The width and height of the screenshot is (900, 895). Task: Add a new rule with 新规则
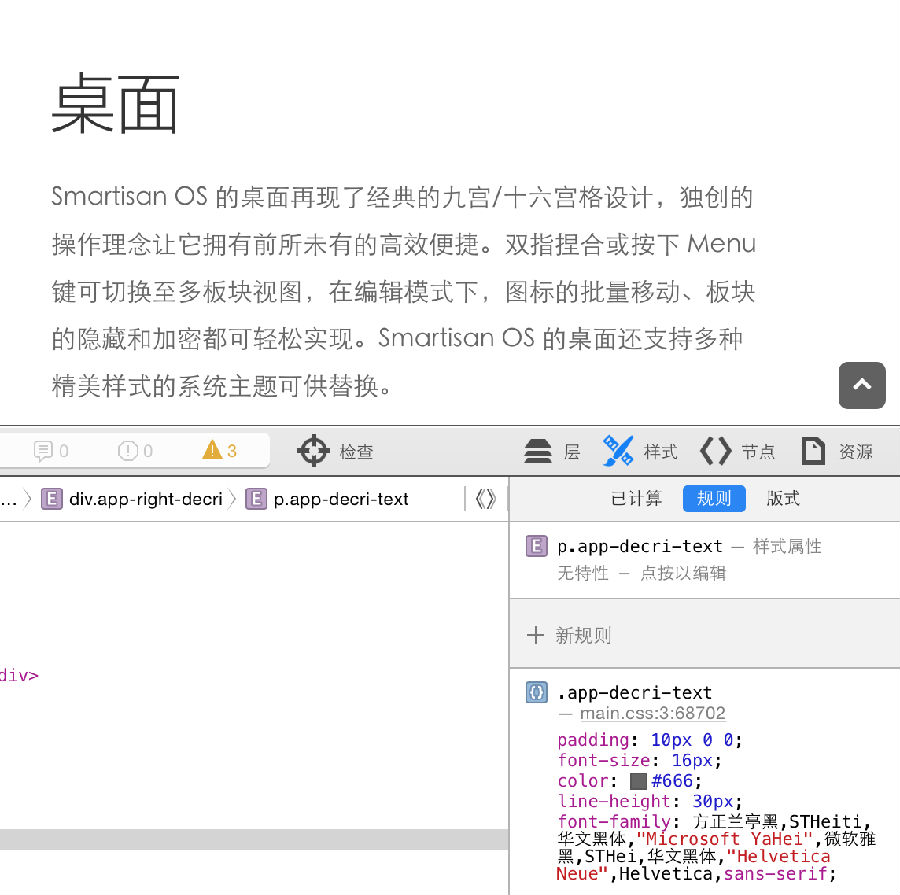569,635
